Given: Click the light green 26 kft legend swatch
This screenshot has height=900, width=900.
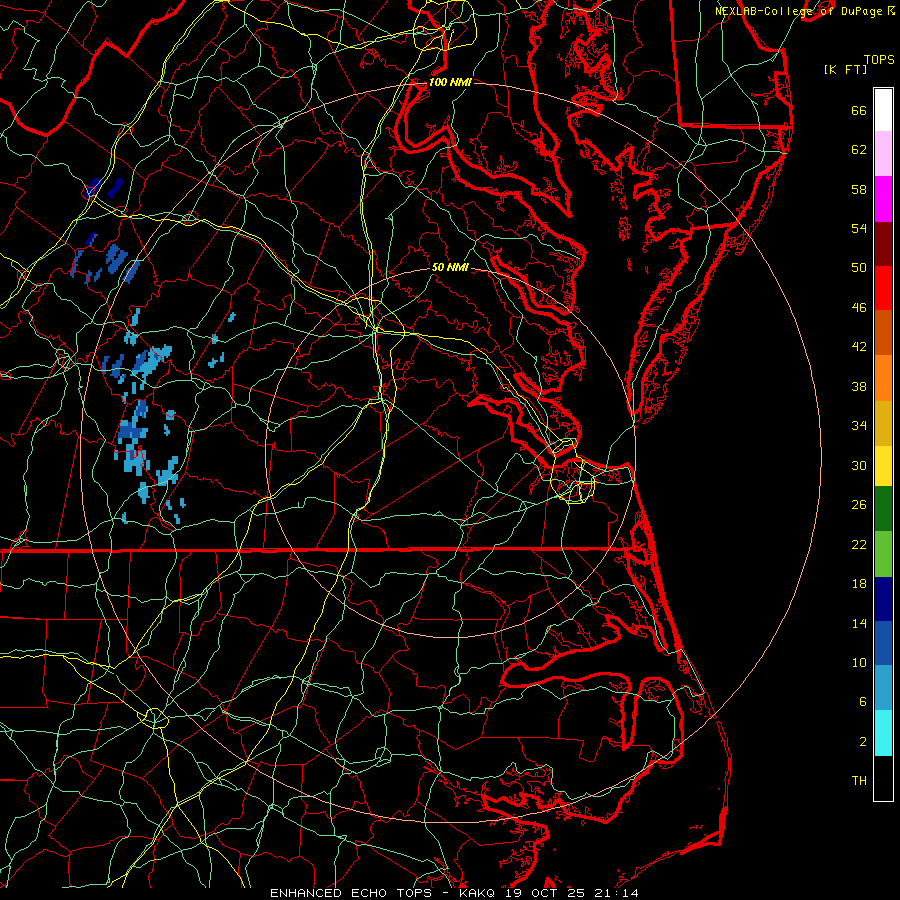Looking at the screenshot, I should (x=883, y=553).
